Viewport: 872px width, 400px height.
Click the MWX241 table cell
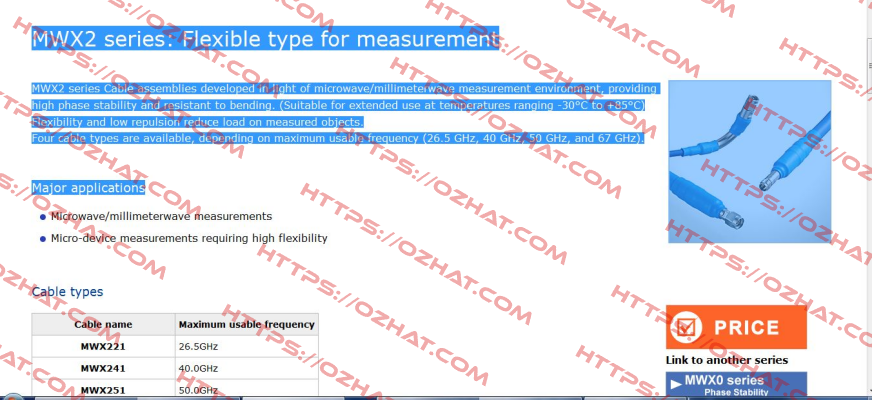click(103, 368)
